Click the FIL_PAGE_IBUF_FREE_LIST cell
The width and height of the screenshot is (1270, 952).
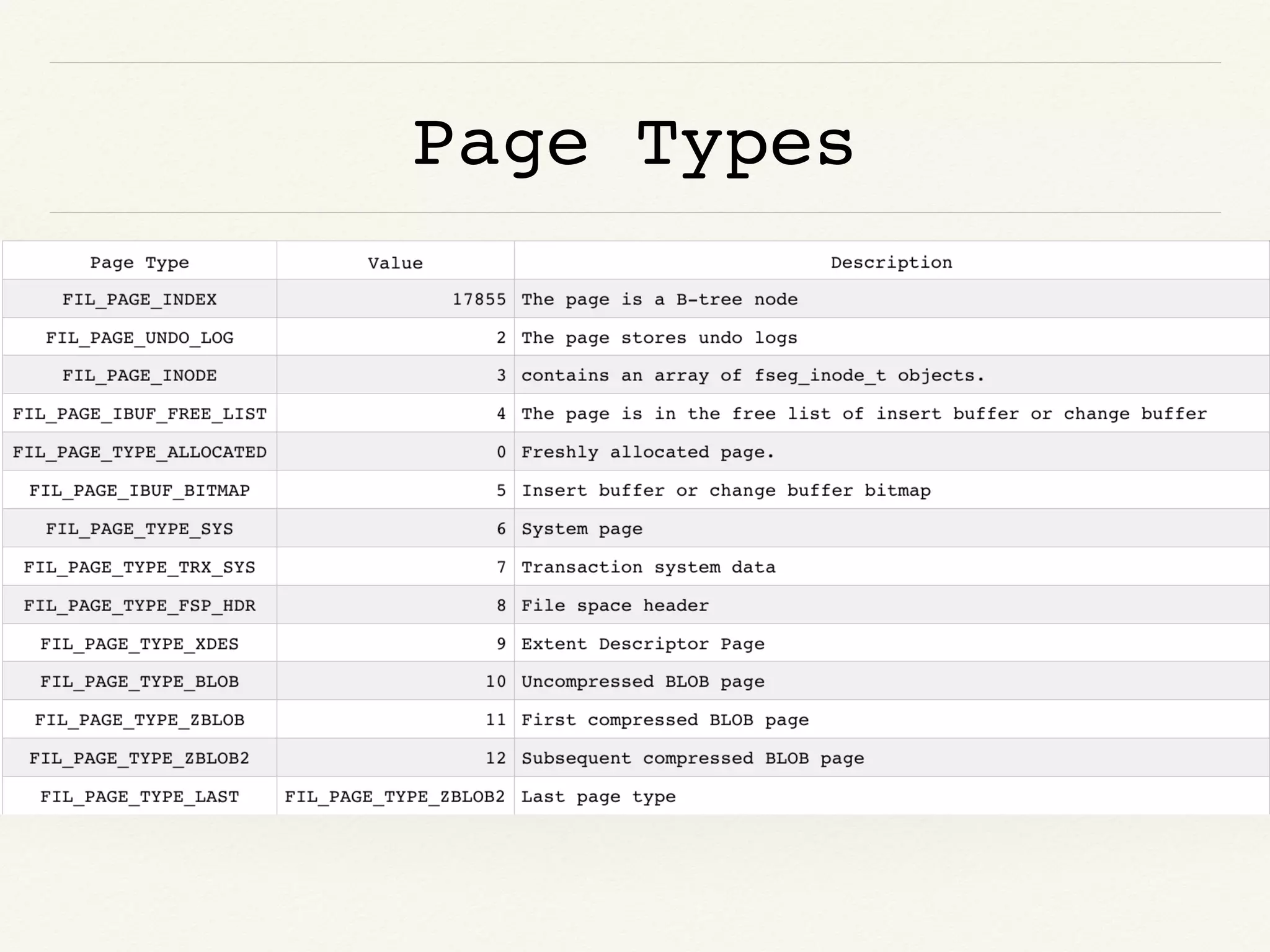pos(140,414)
